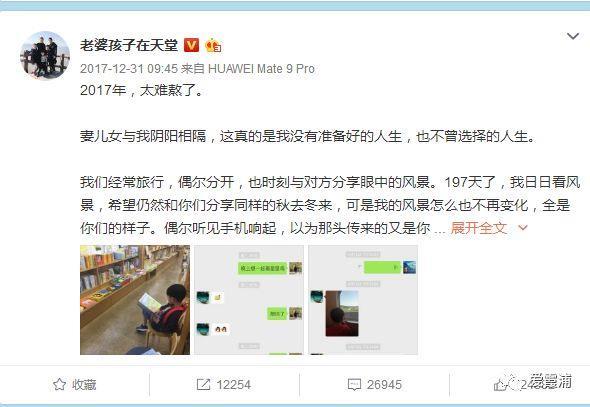This screenshot has height=407, width=590.
Task: Open comments count 26945
Action: tap(384, 385)
